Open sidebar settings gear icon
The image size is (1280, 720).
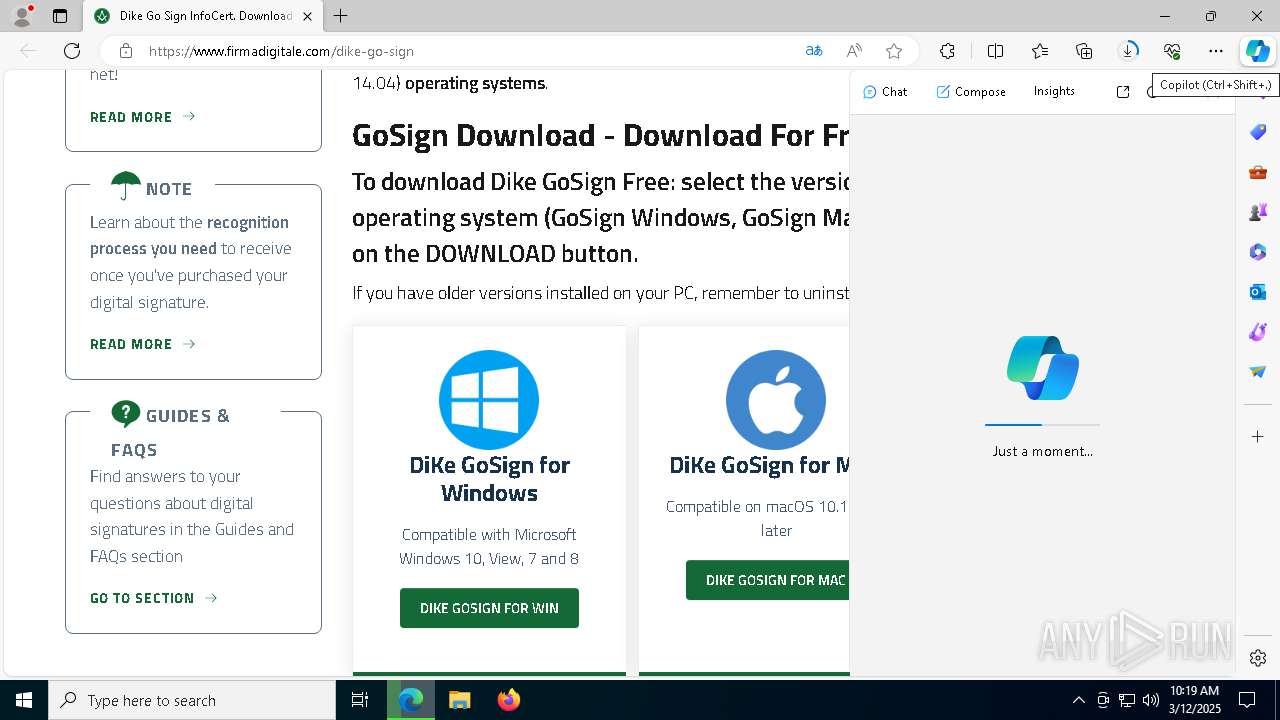1258,658
